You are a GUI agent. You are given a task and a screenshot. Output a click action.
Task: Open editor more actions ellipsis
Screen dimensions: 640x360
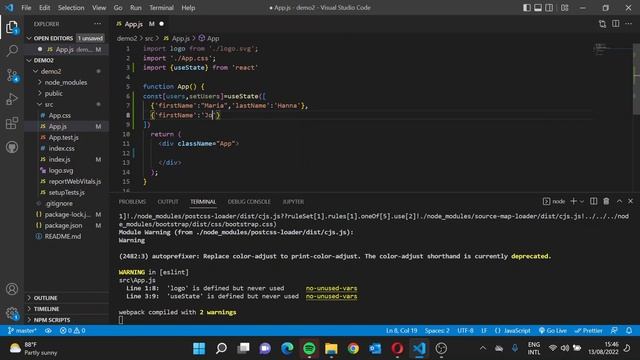(629, 24)
